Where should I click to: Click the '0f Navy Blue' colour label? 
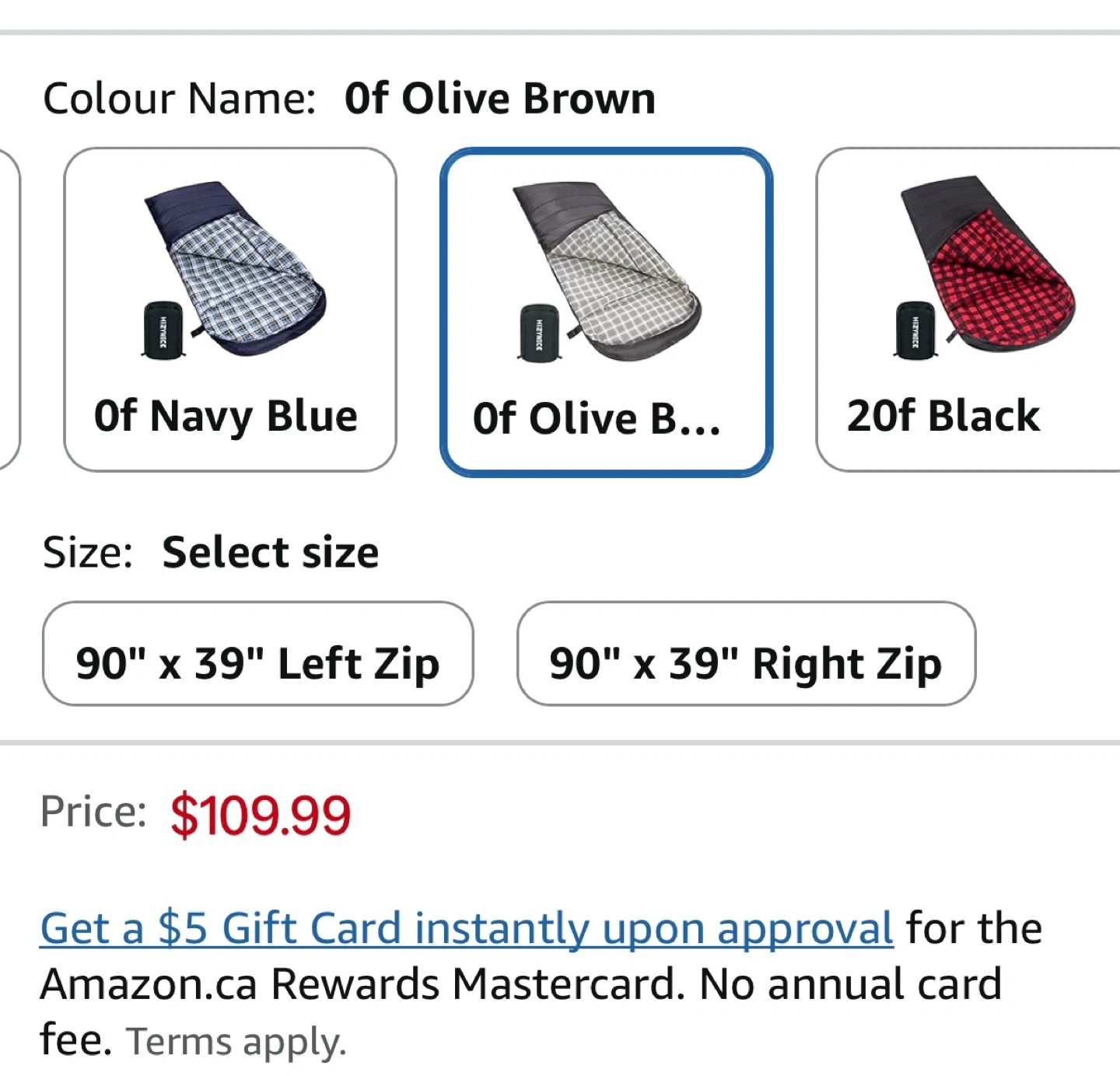[x=226, y=416]
